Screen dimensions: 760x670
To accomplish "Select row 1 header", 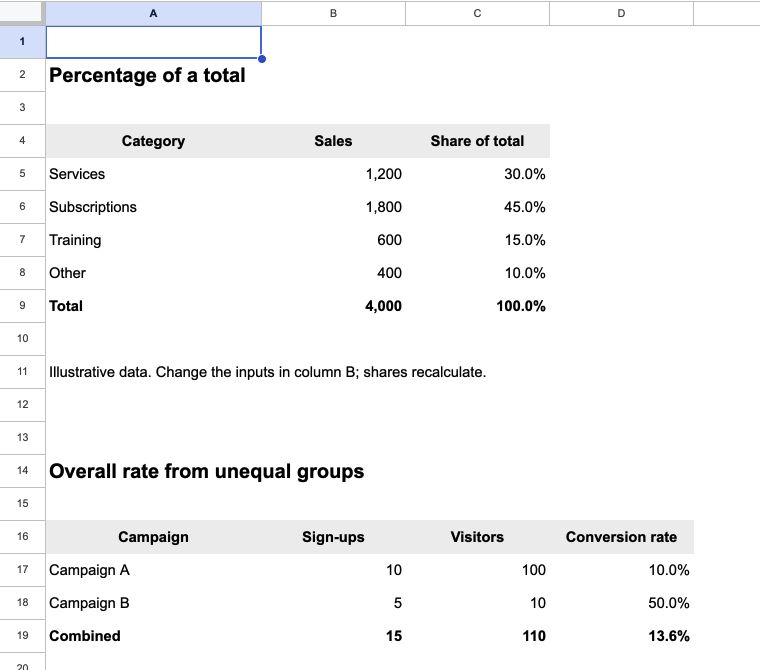I will point(22,42).
